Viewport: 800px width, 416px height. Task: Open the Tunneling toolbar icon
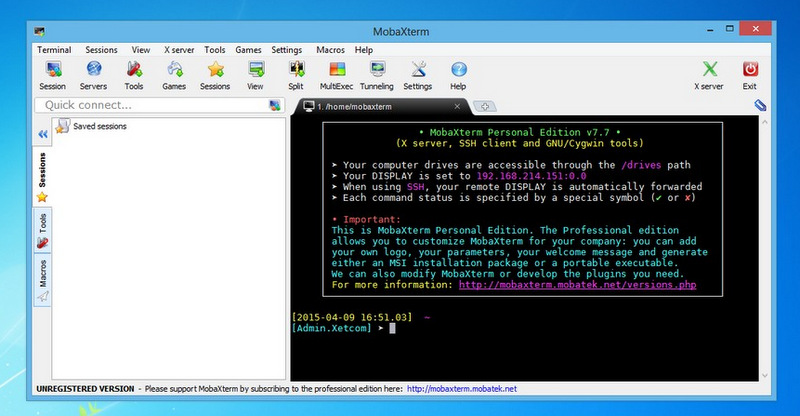(377, 75)
